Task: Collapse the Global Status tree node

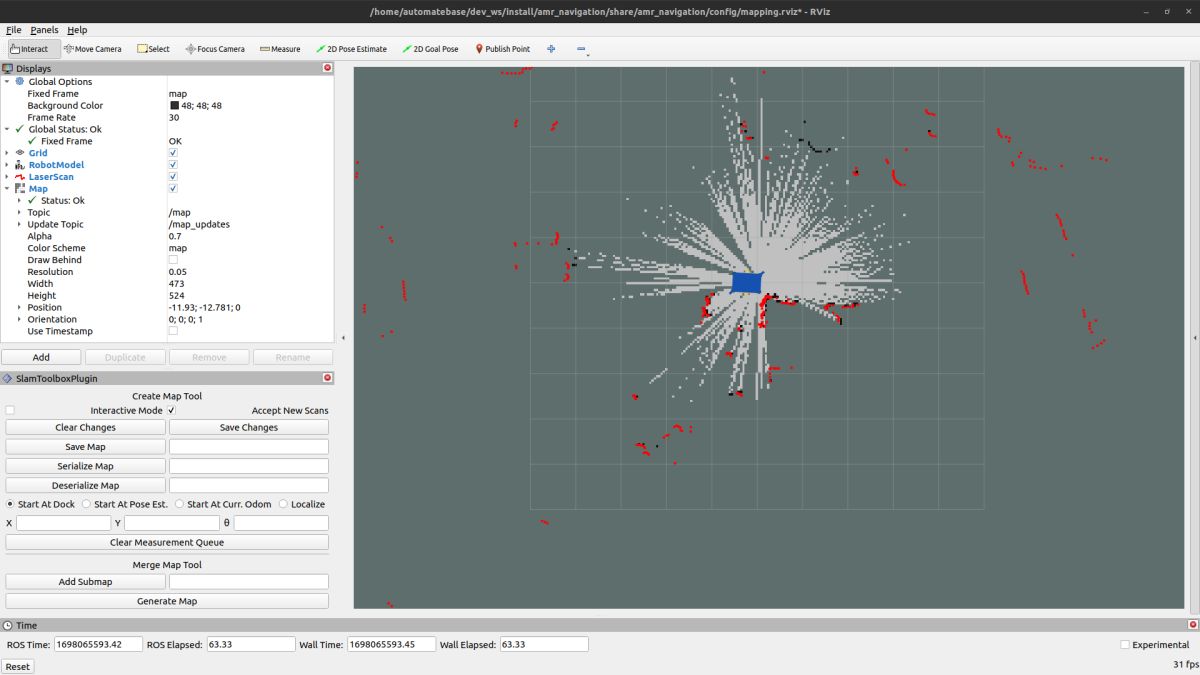Action: [7, 129]
